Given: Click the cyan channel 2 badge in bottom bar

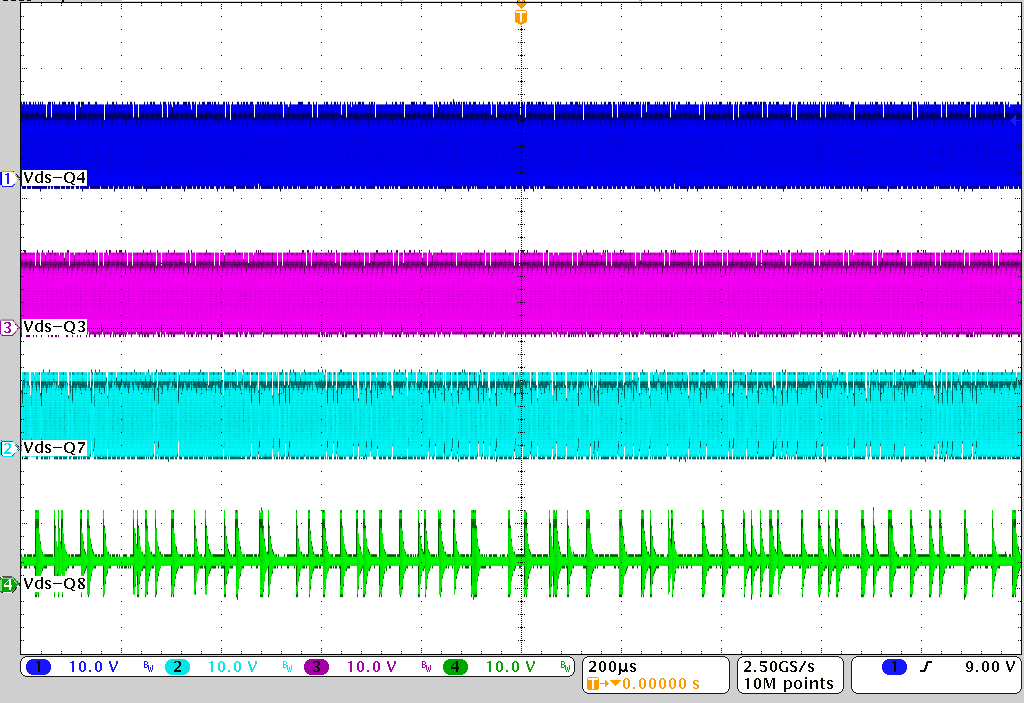Looking at the screenshot, I should [177, 667].
